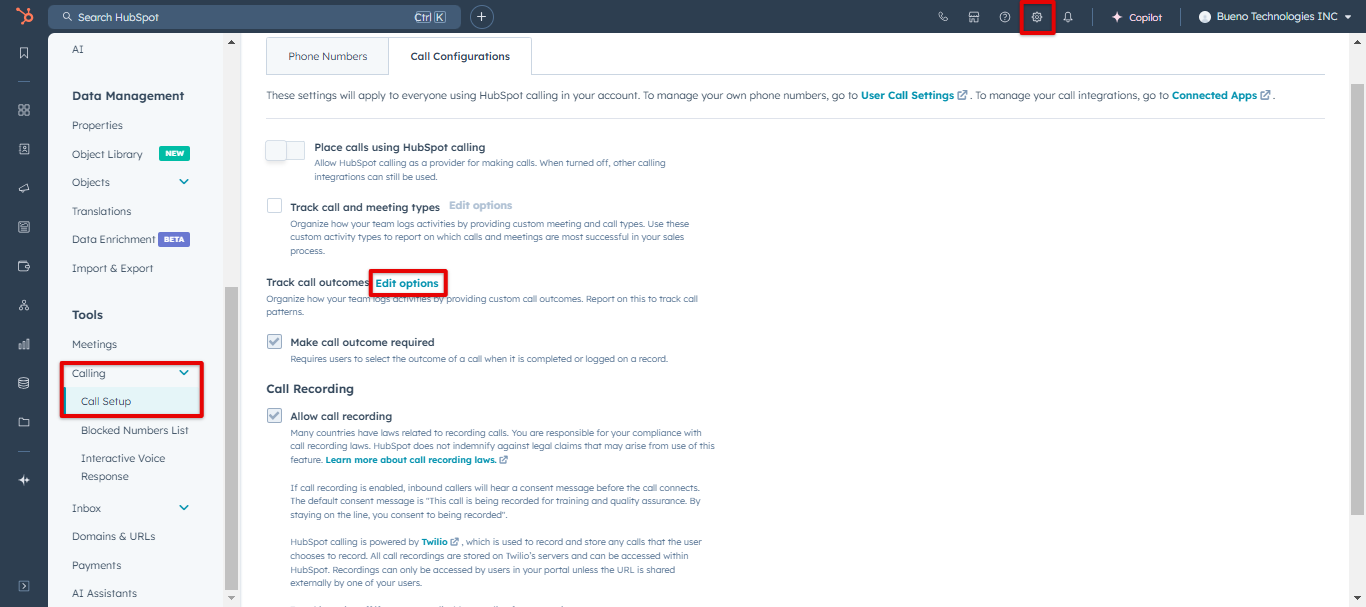This screenshot has height=607, width=1366.
Task: Click the main page vertical scrollbar
Action: (1357, 300)
